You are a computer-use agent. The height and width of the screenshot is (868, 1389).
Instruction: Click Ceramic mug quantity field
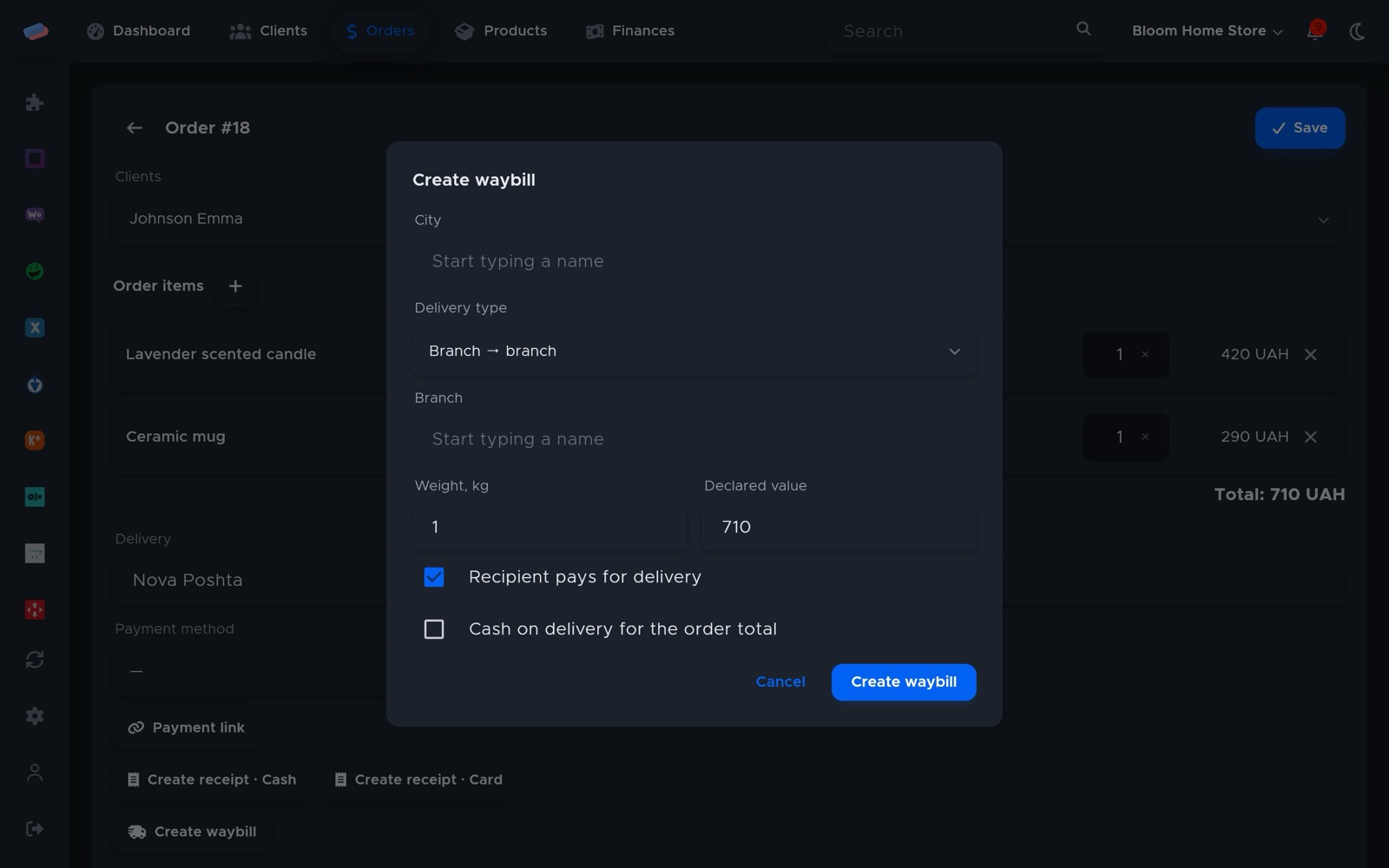point(1125,437)
